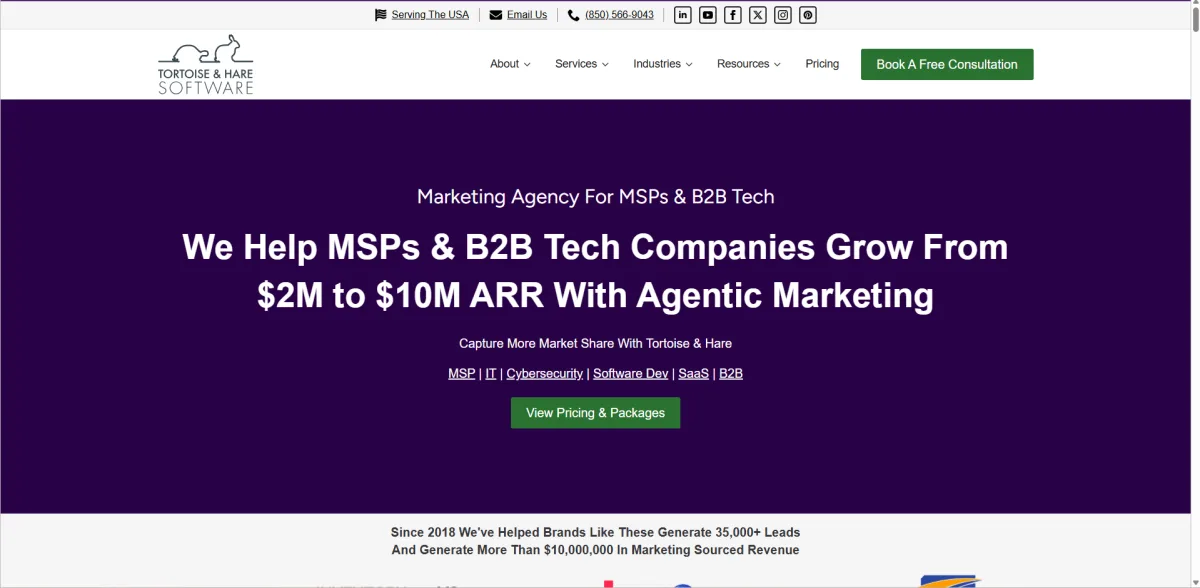This screenshot has width=1200, height=588.
Task: Follow the B2B link in hero
Action: pyautogui.click(x=731, y=374)
